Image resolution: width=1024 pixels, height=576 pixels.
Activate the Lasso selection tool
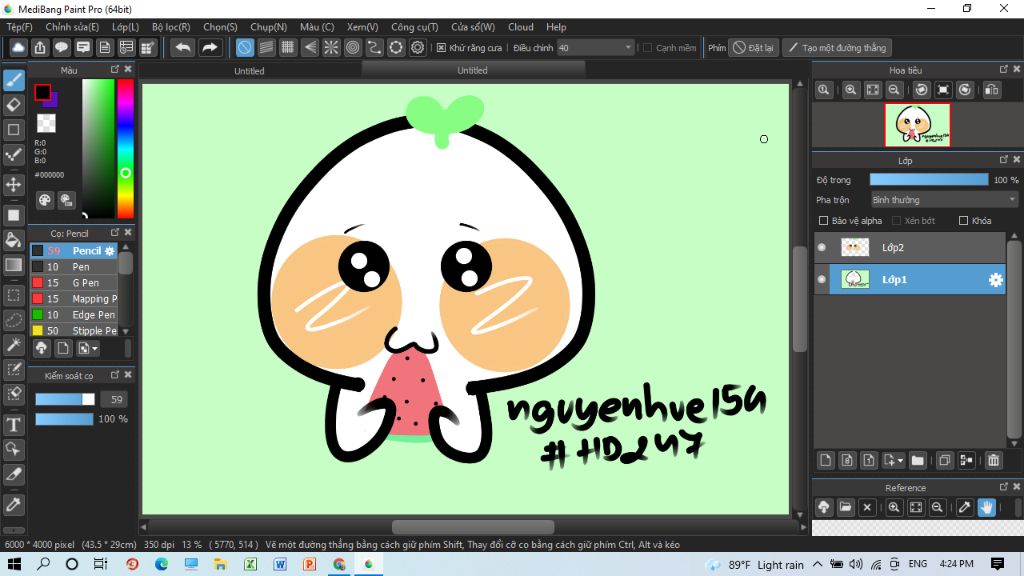click(x=14, y=320)
